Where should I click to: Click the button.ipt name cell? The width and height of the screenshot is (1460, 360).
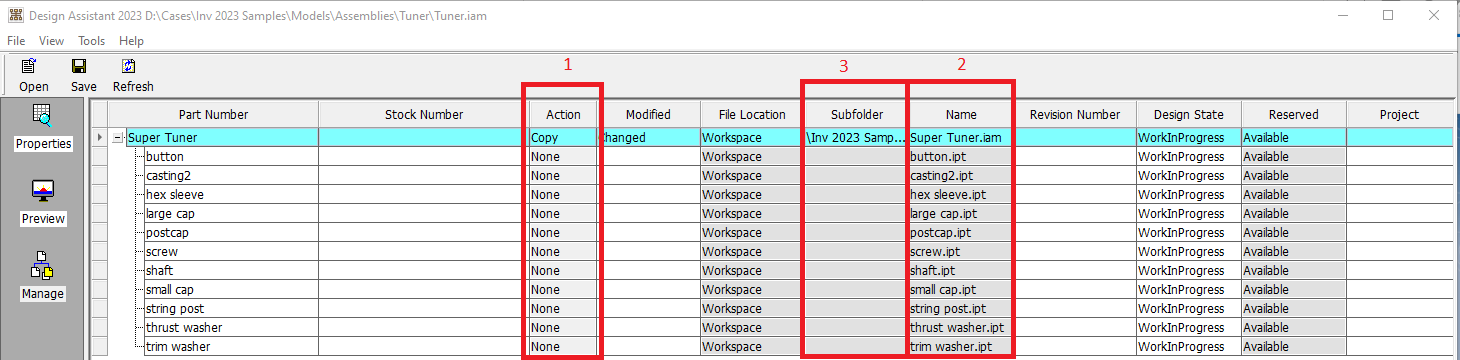[x=962, y=157]
